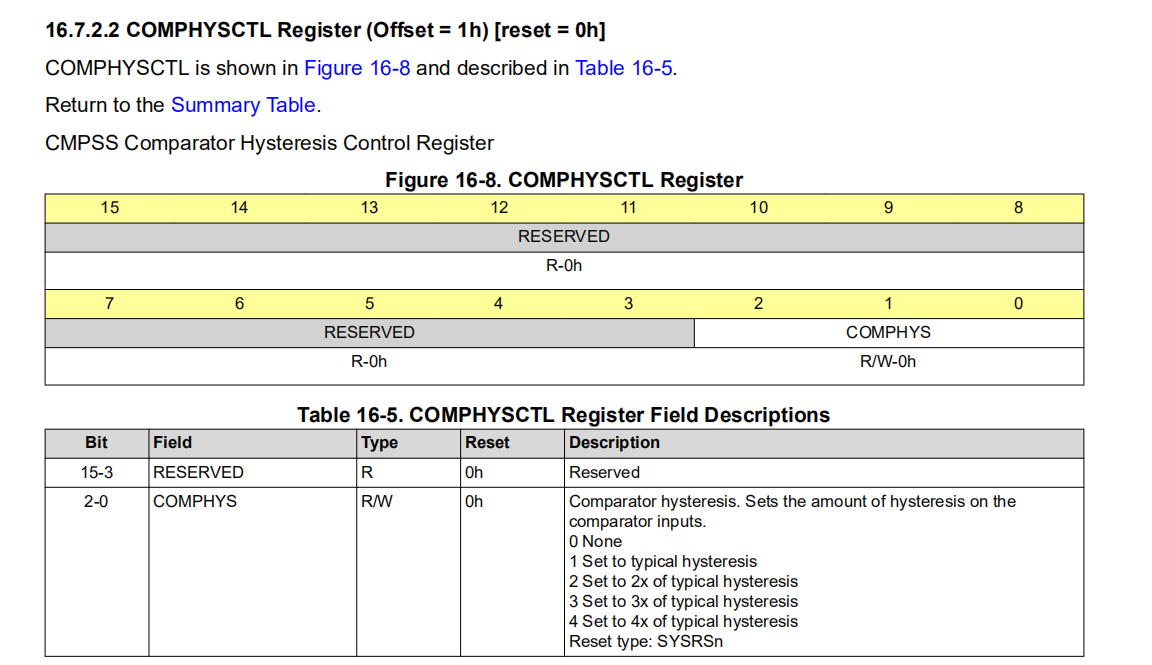Click the 15-3 bit range cell
Viewport: 1152px width, 665px height.
(x=97, y=472)
